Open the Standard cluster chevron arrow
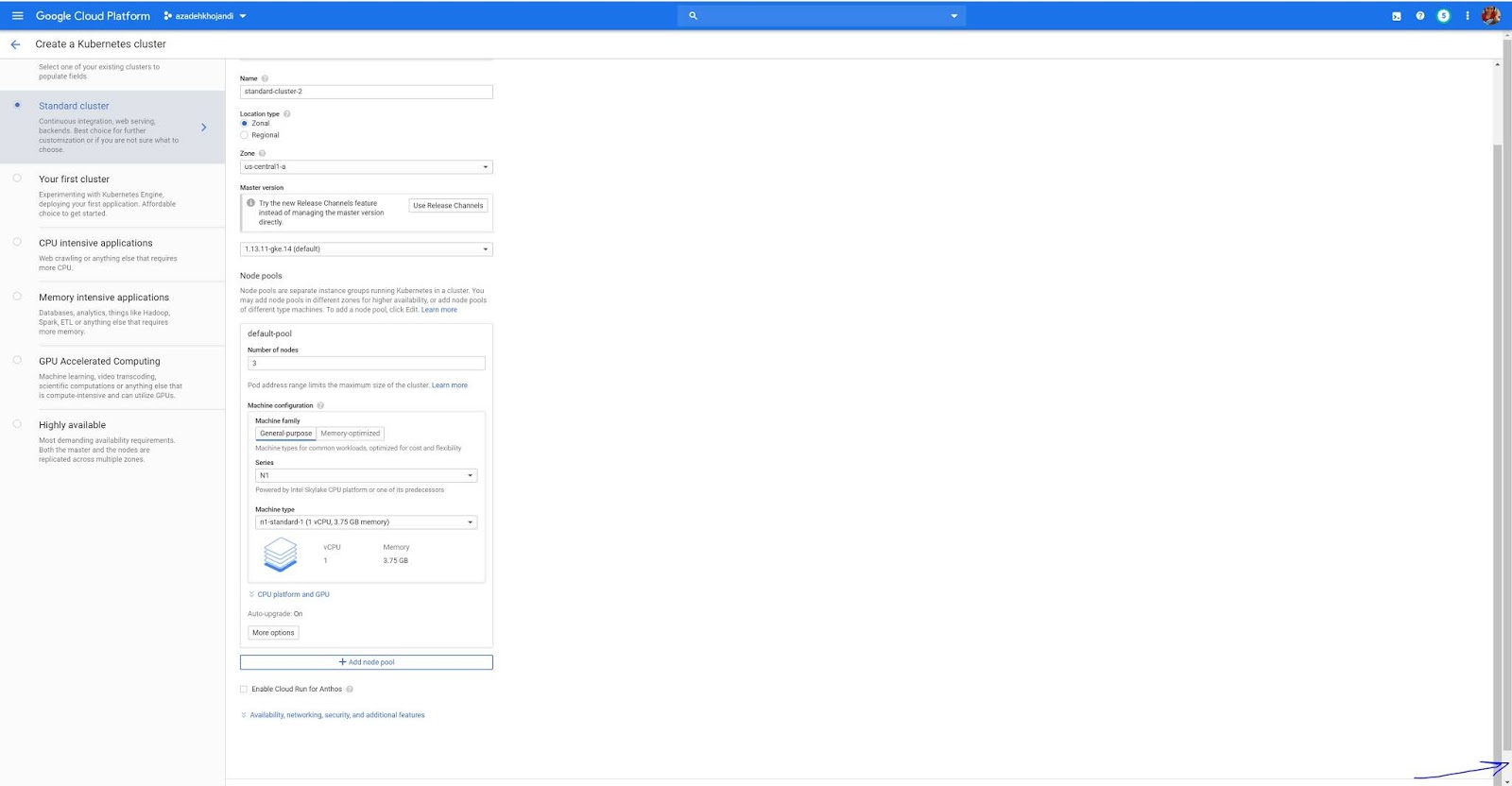Image resolution: width=1512 pixels, height=786 pixels. 203,128
